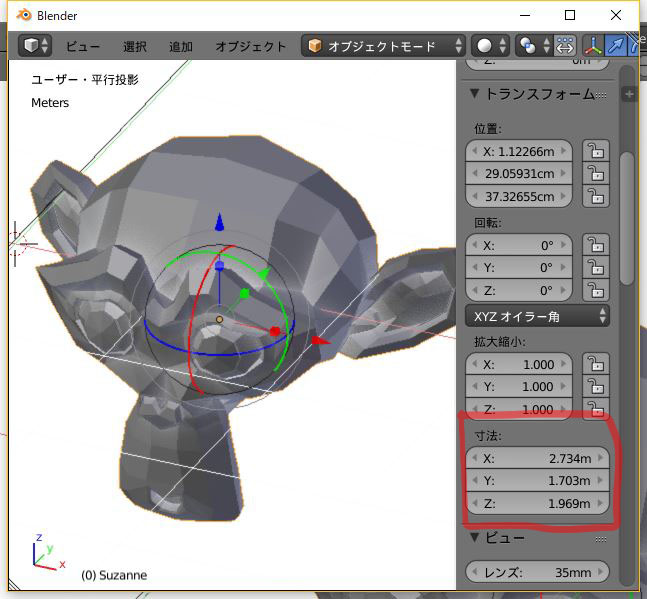This screenshot has width=647, height=599.
Task: Increase dimension X with right arrow
Action: (x=601, y=458)
